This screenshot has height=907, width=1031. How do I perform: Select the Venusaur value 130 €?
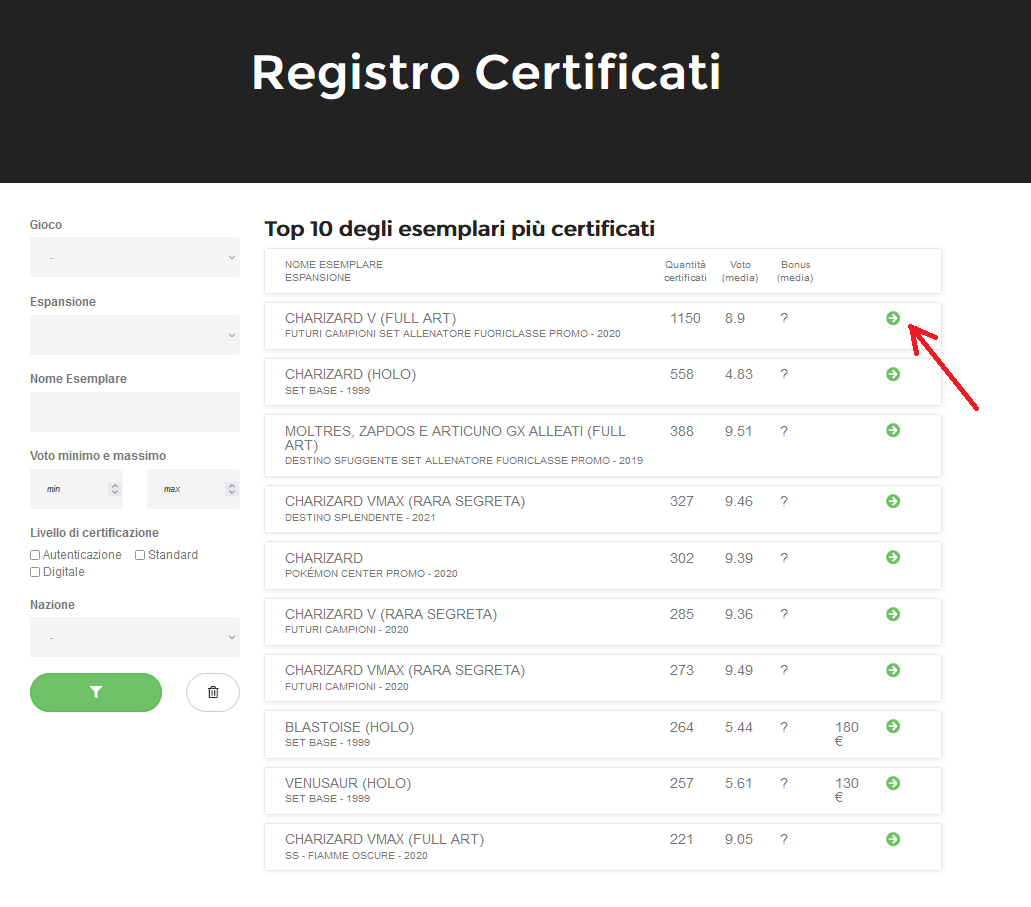pyautogui.click(x=847, y=790)
